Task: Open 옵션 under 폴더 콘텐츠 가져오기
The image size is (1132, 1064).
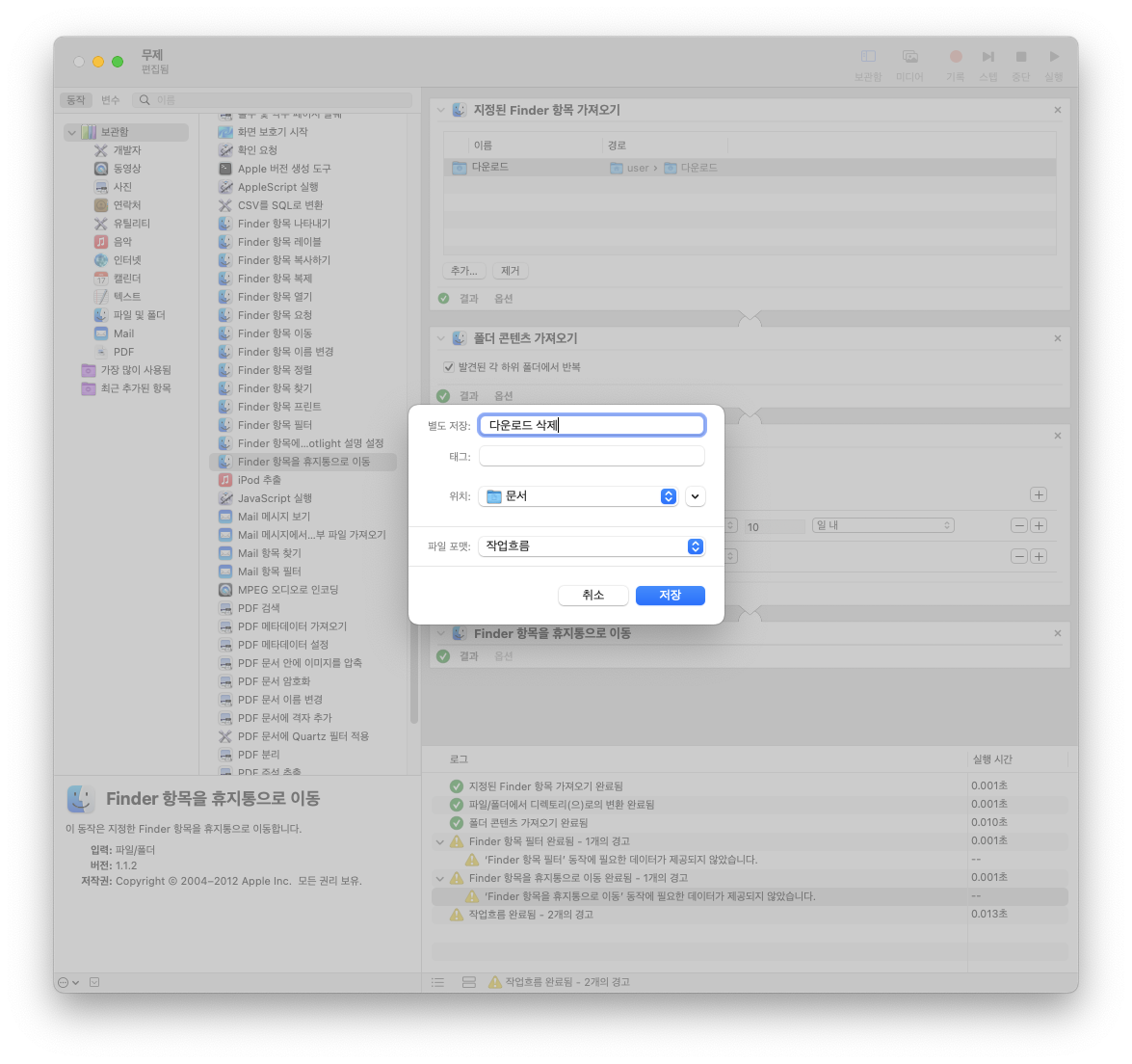Action: [503, 396]
